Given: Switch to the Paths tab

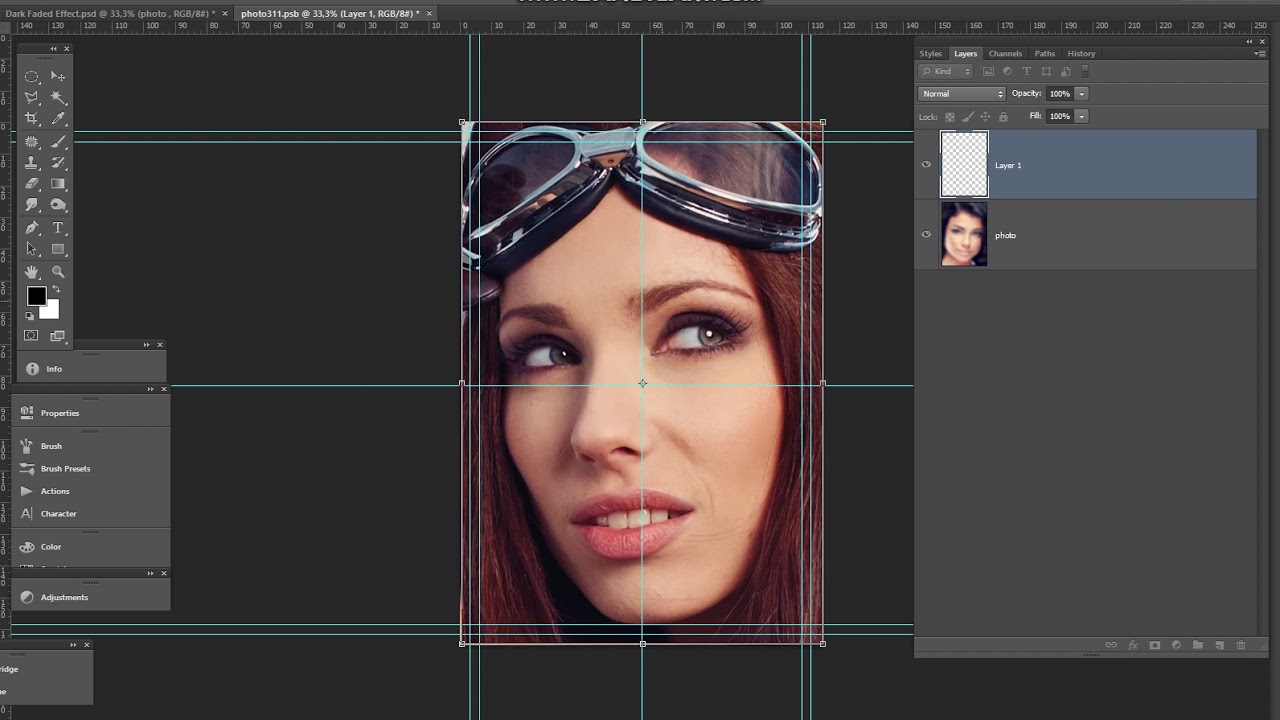Looking at the screenshot, I should [x=1045, y=54].
